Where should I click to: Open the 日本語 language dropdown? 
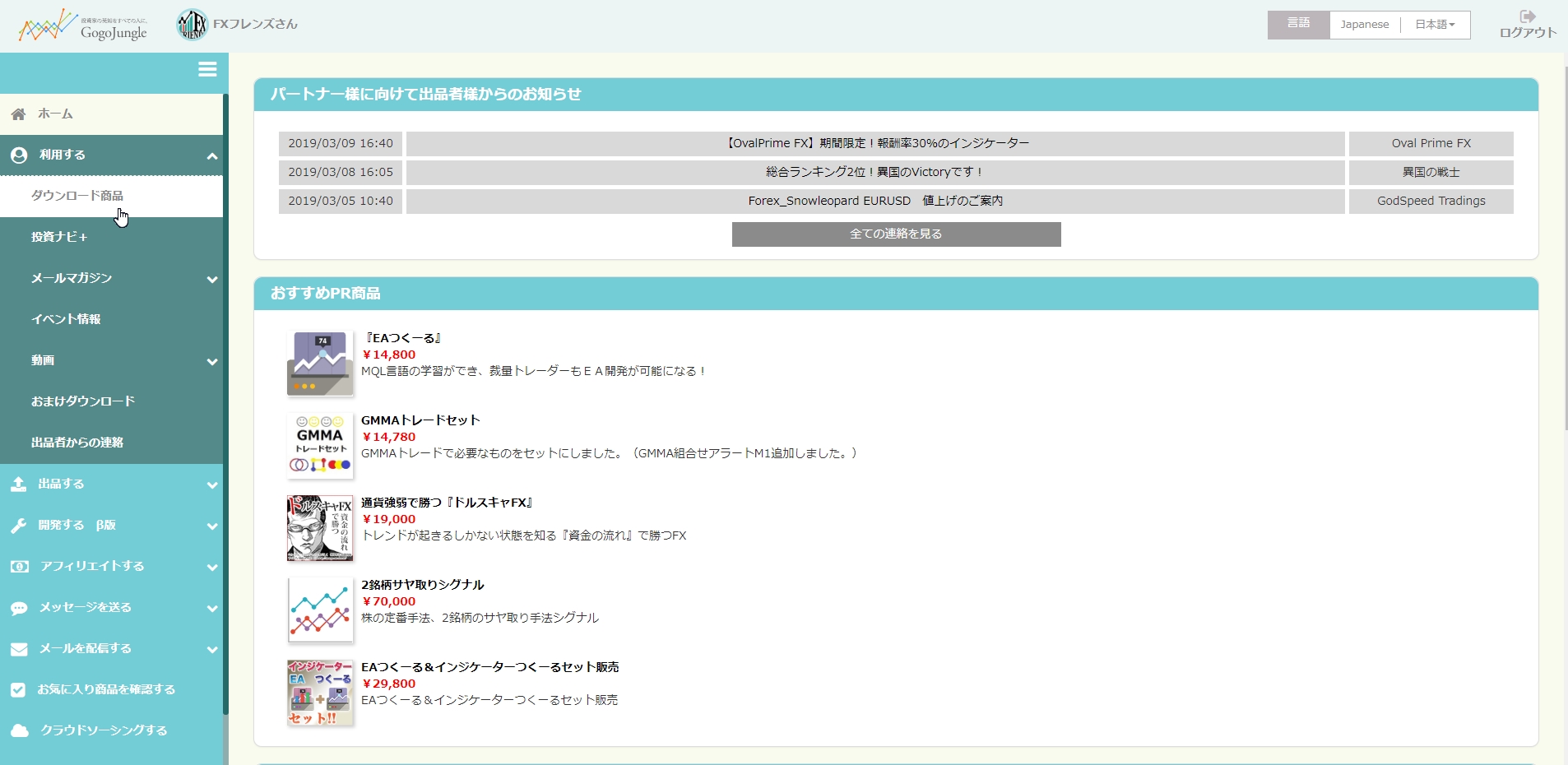pos(1435,25)
